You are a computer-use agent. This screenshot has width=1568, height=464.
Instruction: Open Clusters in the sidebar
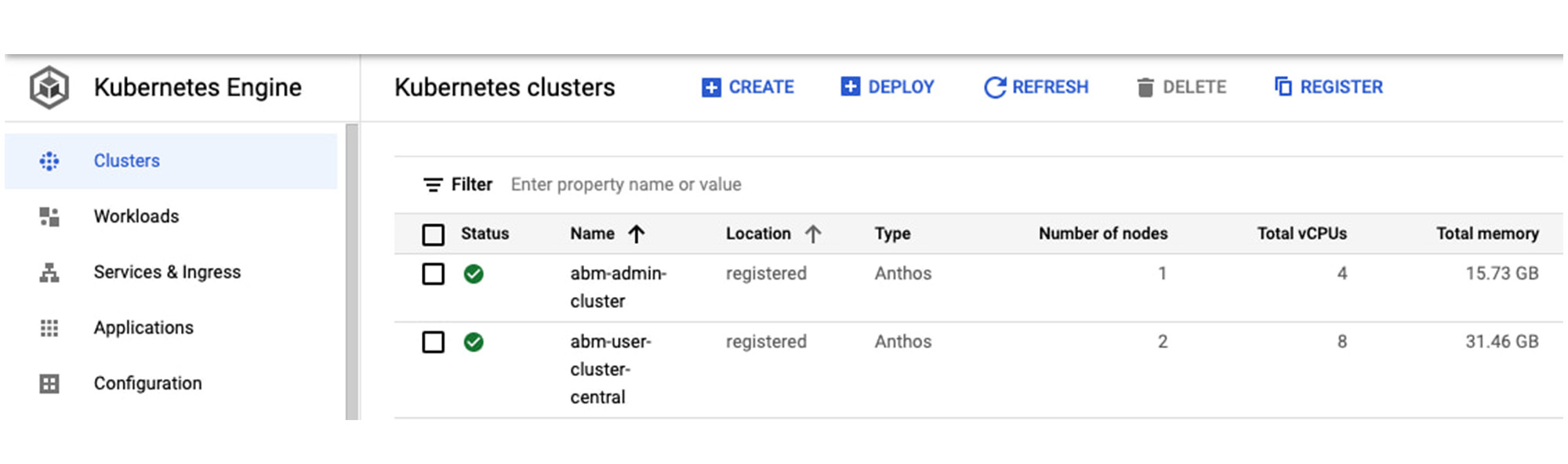click(x=171, y=161)
